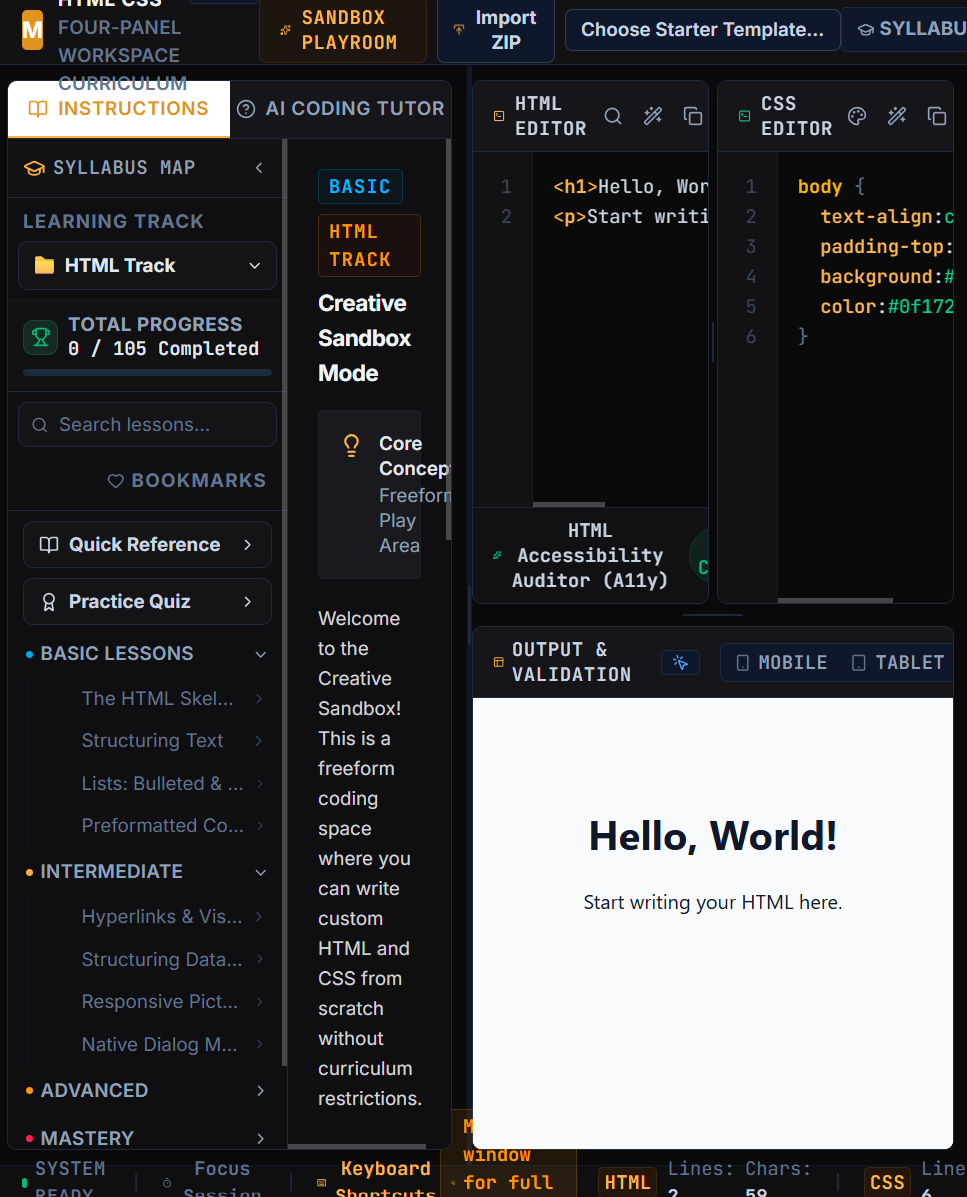Select the Tablet preview mode

point(898,663)
